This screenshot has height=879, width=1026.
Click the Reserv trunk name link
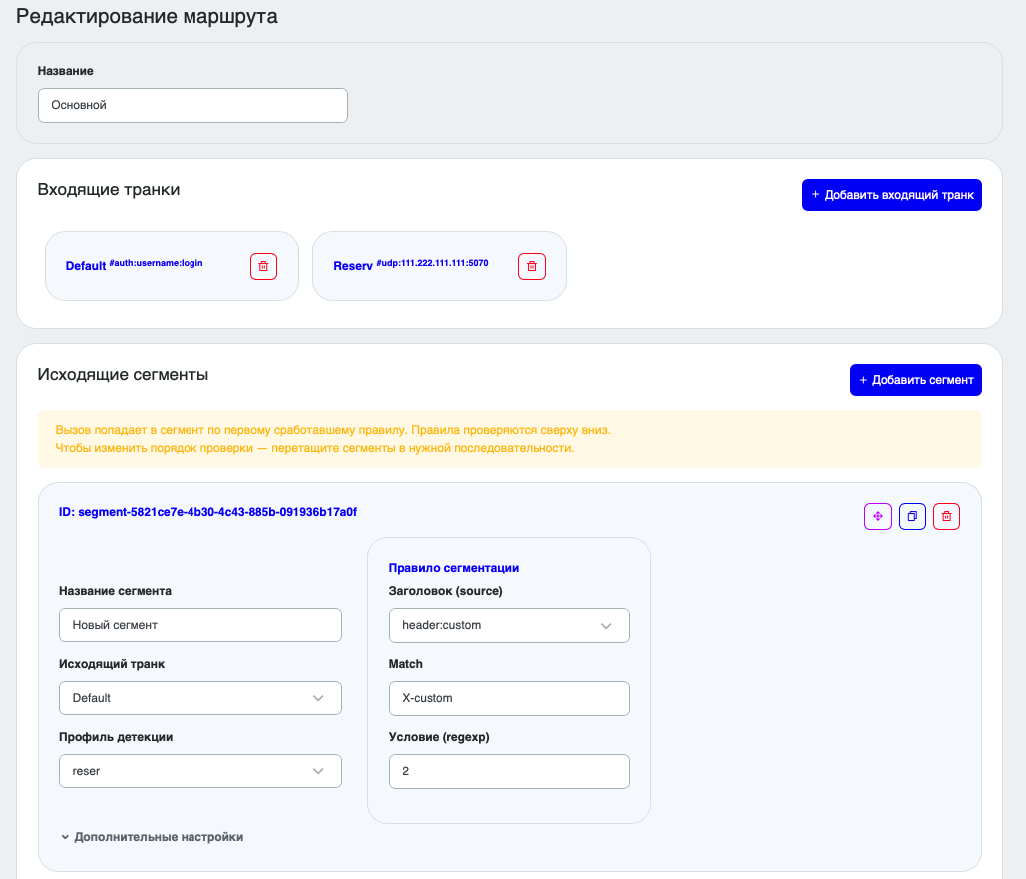tap(353, 266)
